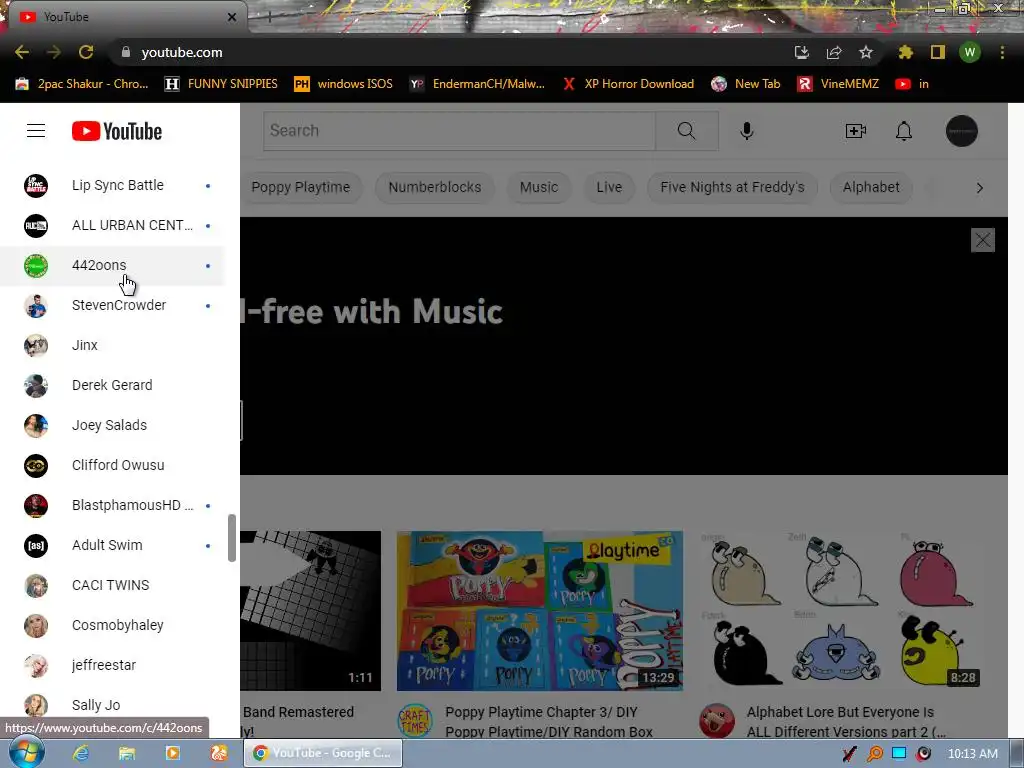This screenshot has width=1024, height=768.
Task: Open the Windows Start orb
Action: tap(27, 752)
